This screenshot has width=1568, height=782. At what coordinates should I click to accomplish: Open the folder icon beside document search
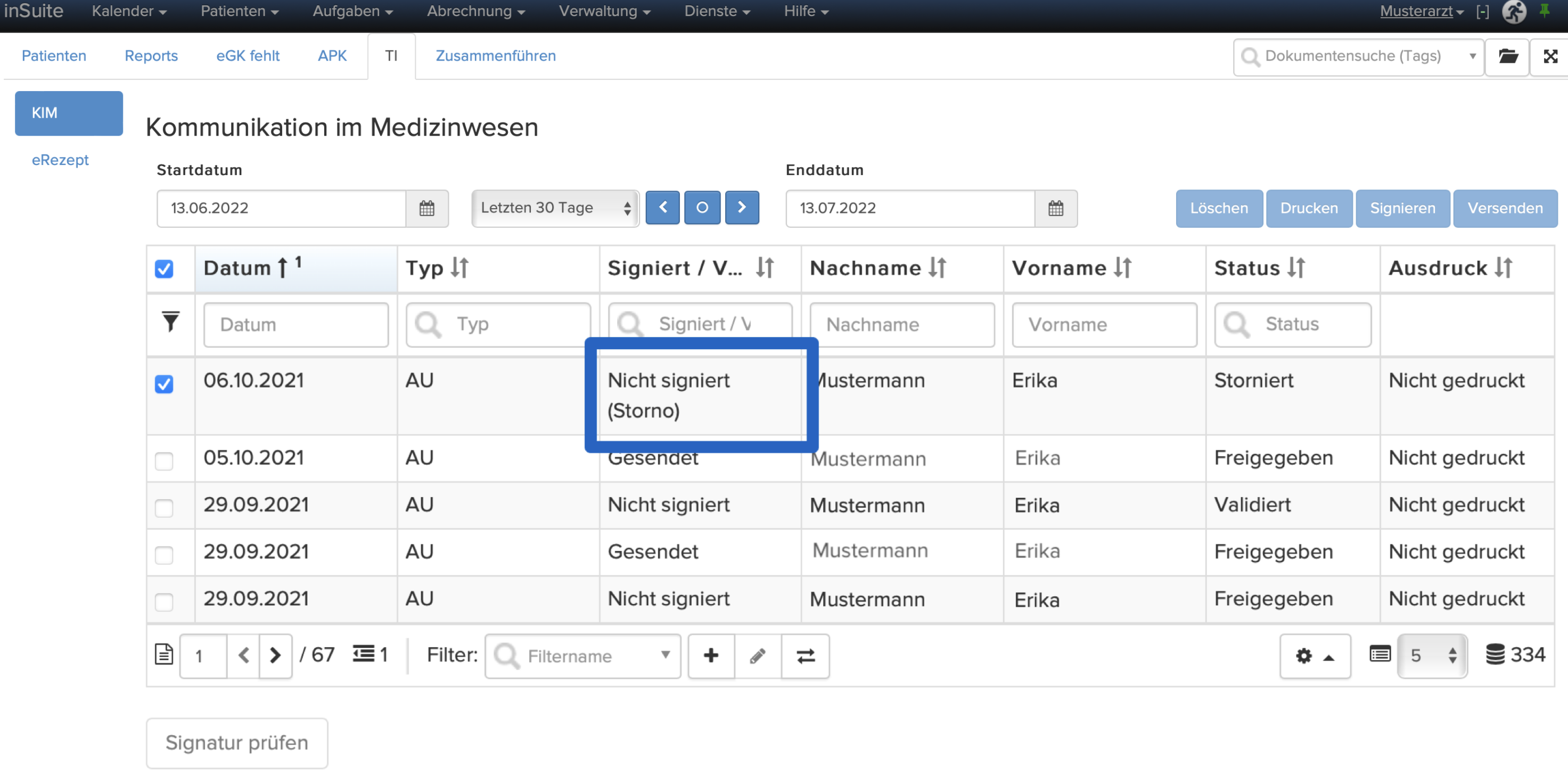[1507, 56]
